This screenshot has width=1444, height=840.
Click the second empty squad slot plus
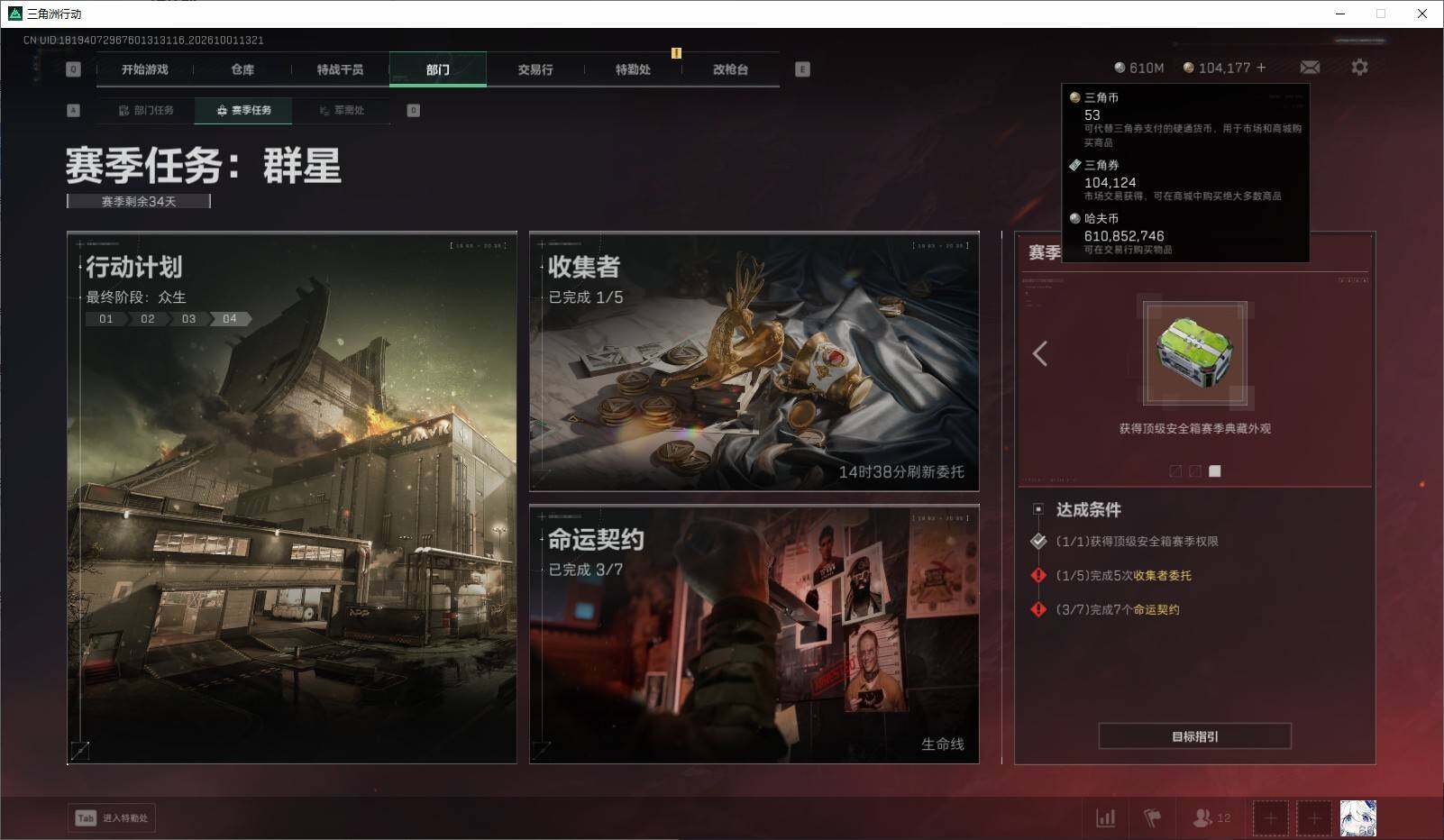click(x=1314, y=818)
